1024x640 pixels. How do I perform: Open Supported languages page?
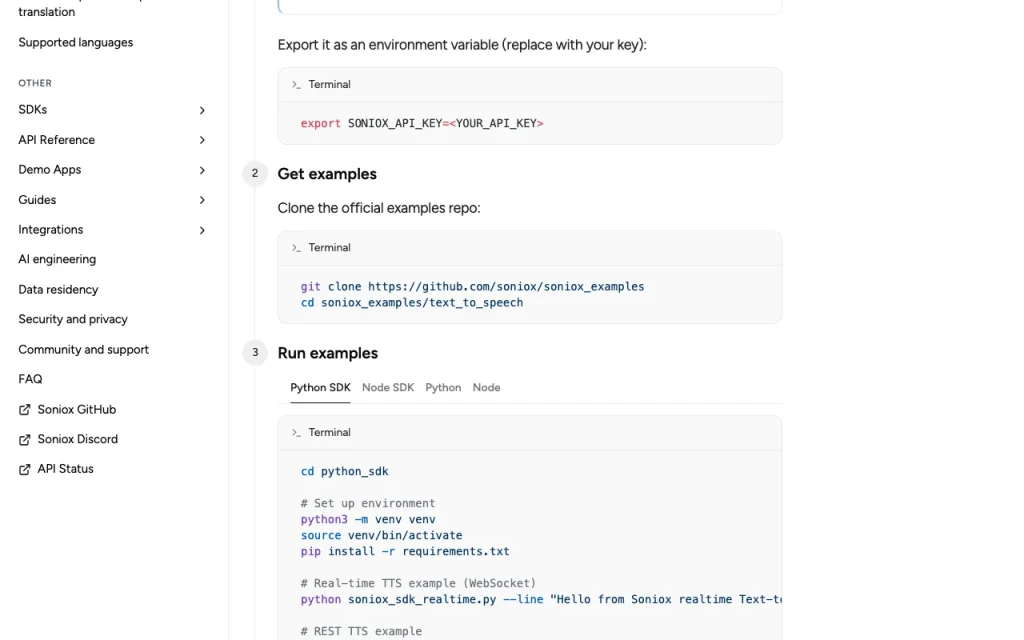point(76,42)
